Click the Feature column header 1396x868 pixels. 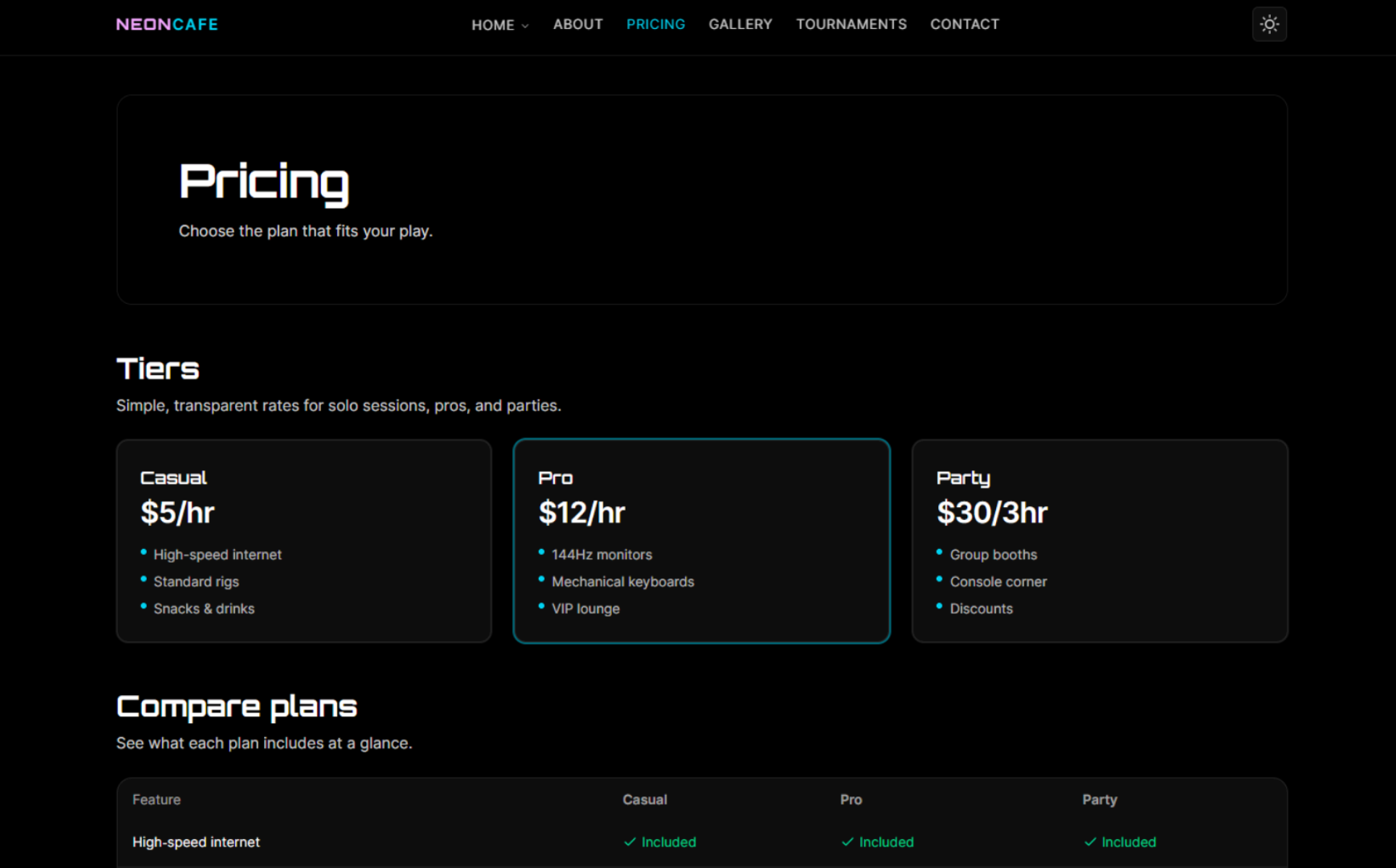pyautogui.click(x=156, y=800)
